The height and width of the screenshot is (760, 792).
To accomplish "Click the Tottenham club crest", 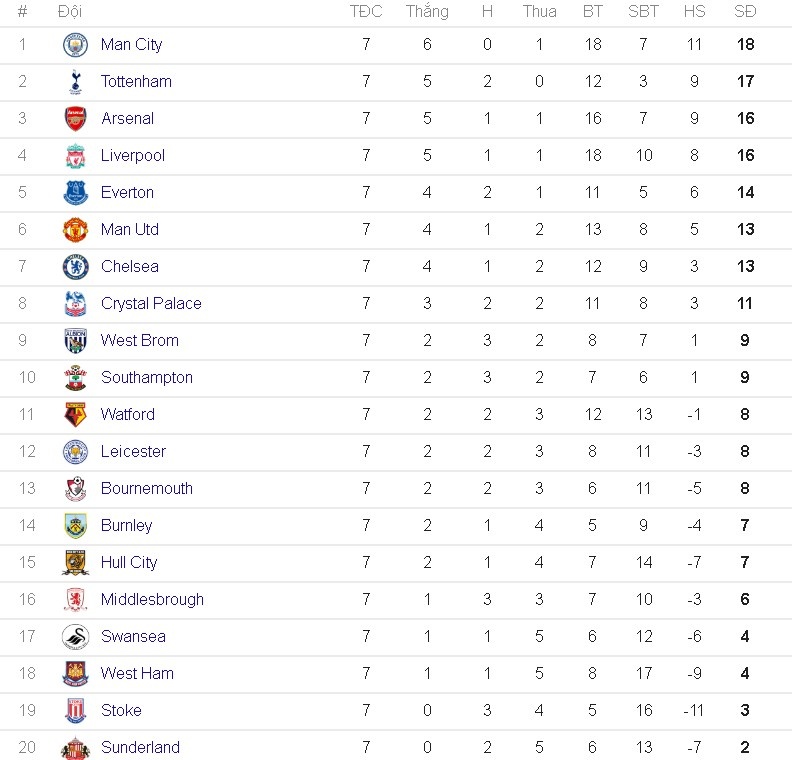I will point(76,82).
